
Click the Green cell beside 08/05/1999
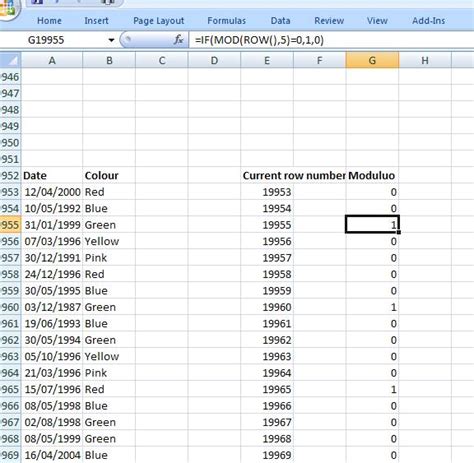pos(109,439)
